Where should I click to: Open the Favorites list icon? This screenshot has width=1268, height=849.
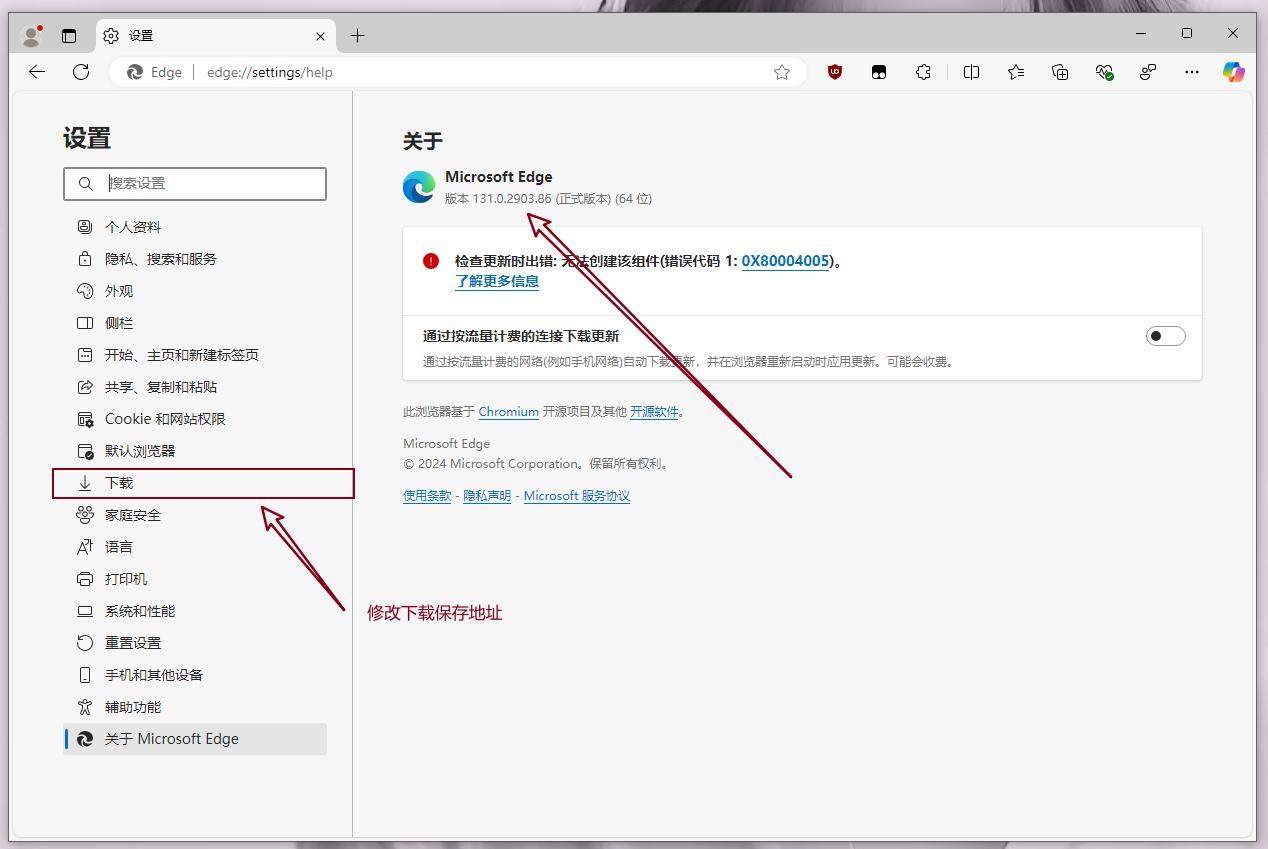[x=1016, y=72]
